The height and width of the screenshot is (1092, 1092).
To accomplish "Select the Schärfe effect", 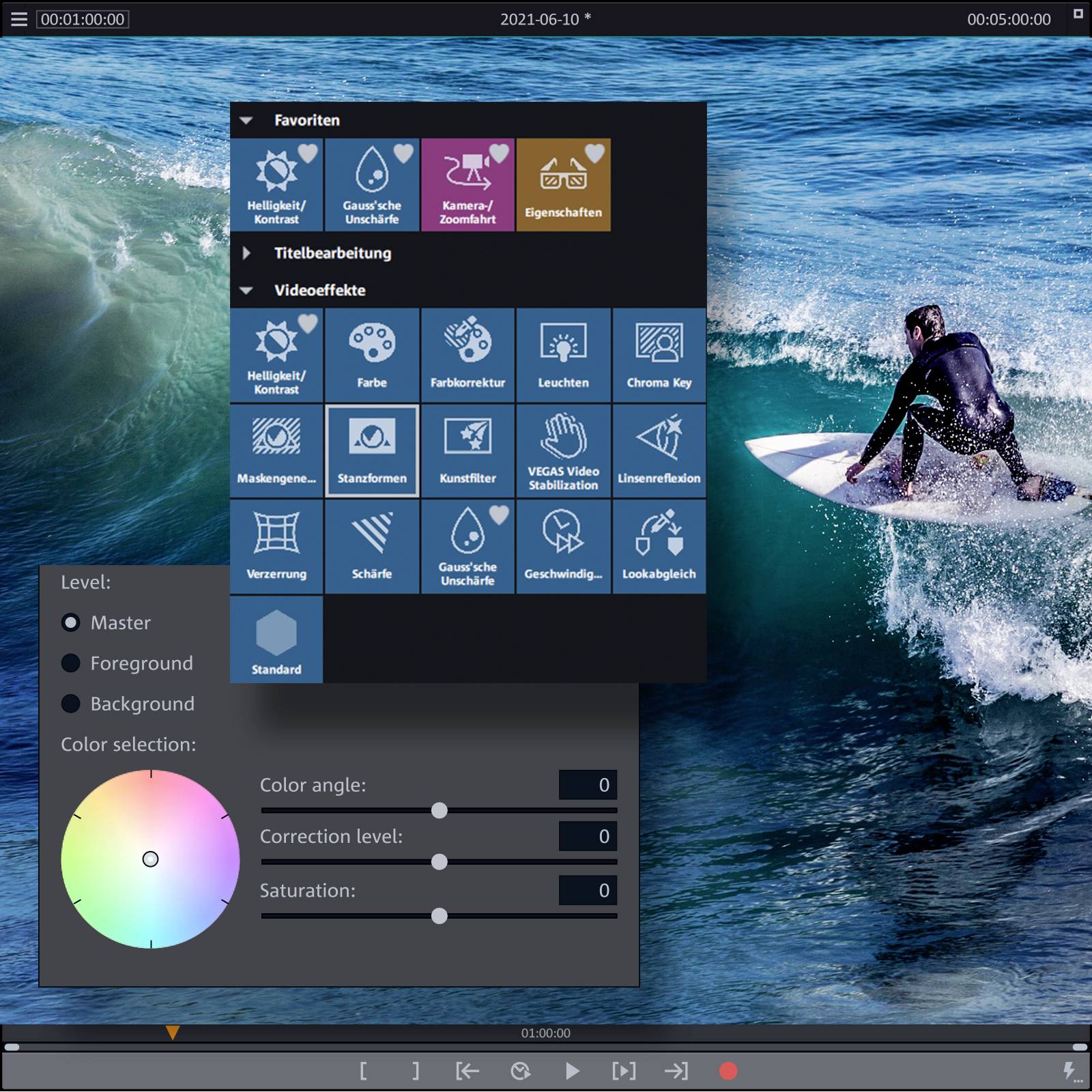I will pos(372,545).
